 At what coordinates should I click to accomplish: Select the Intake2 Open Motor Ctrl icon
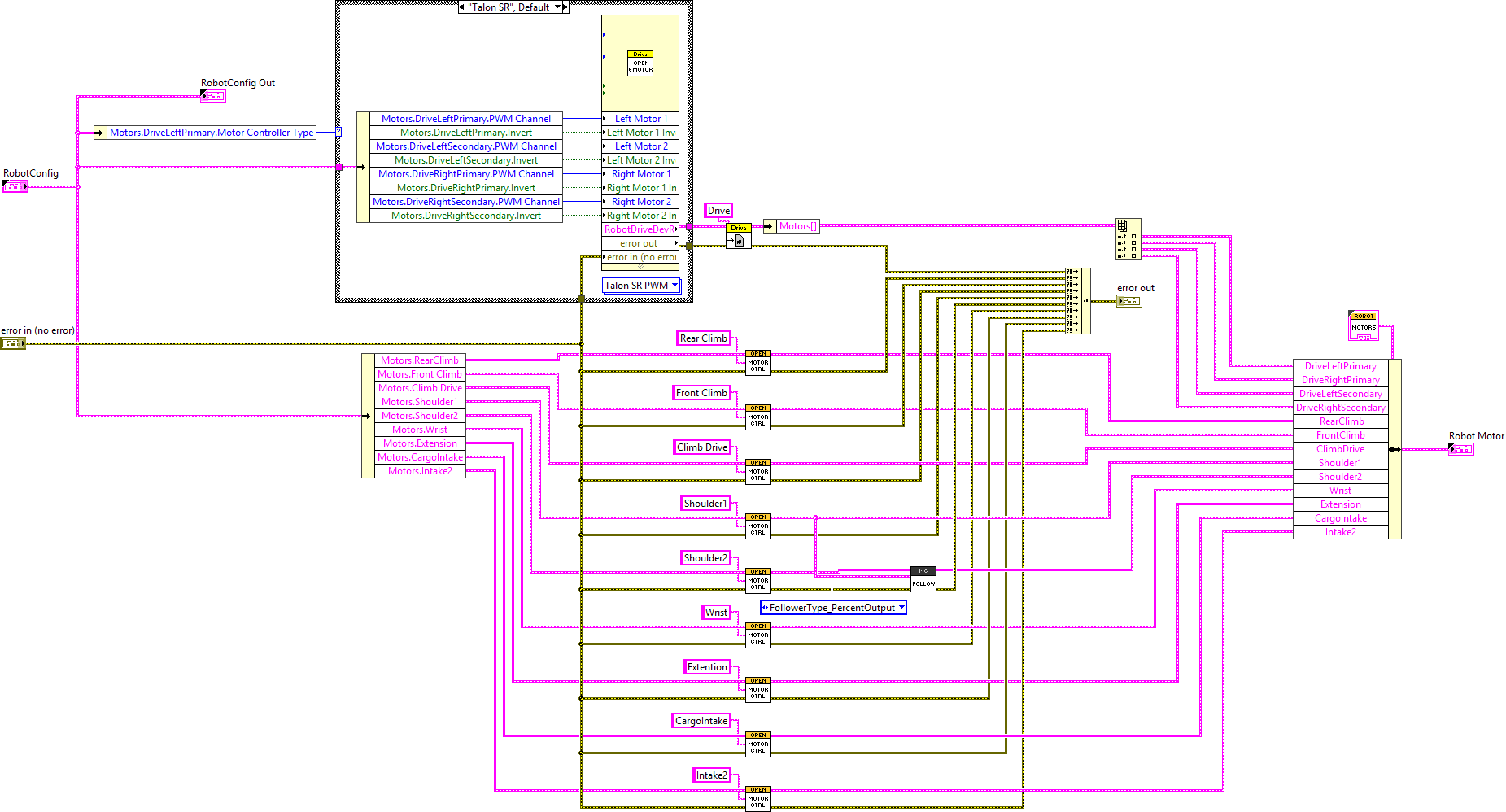coord(758,798)
